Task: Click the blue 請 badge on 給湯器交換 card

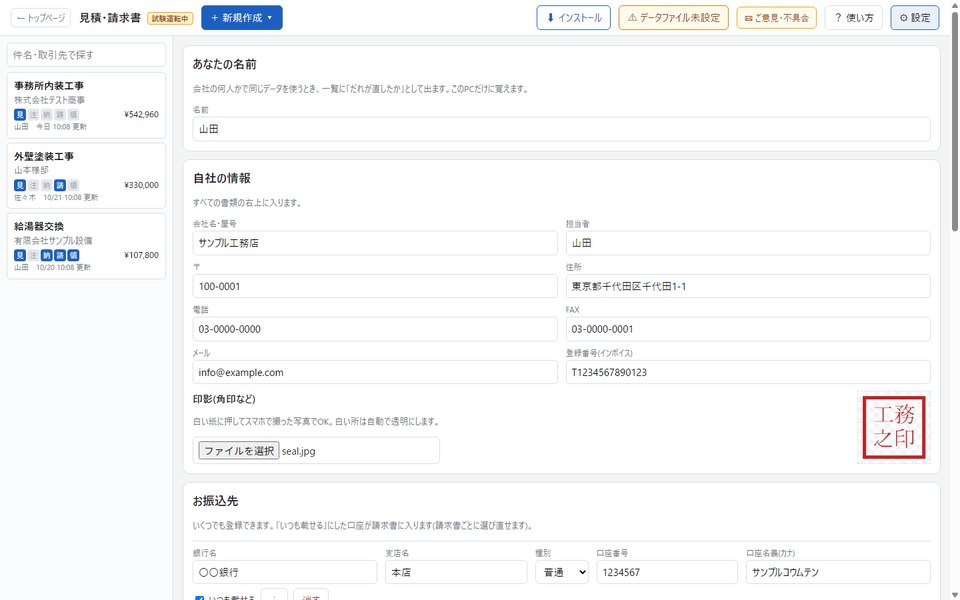Action: pos(60,255)
